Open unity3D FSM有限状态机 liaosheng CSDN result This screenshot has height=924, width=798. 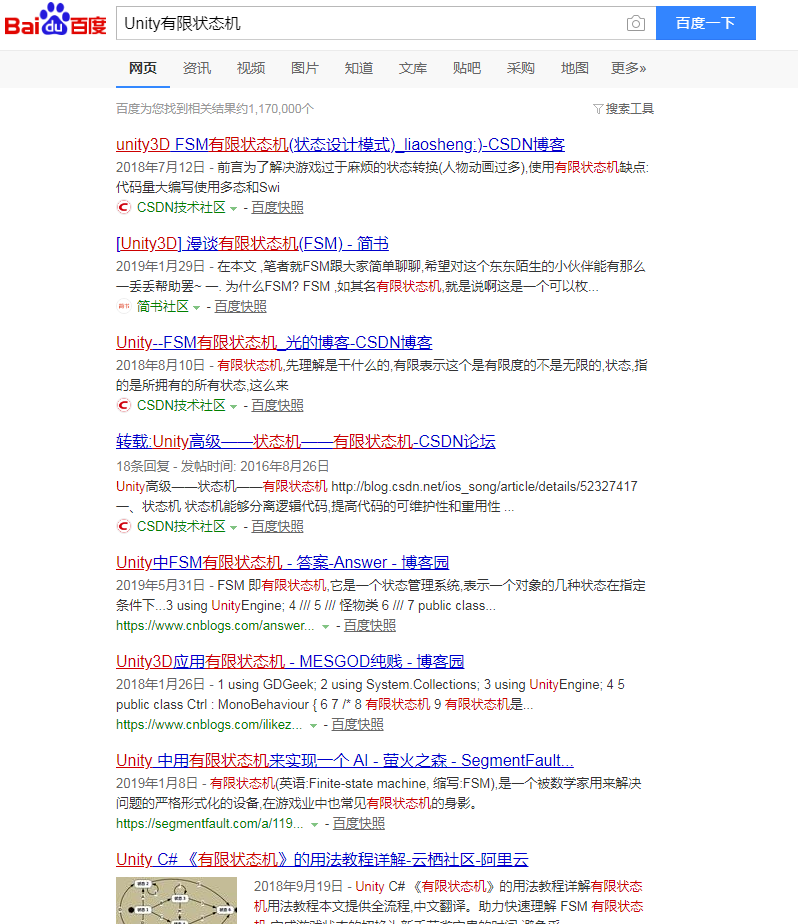pos(340,144)
